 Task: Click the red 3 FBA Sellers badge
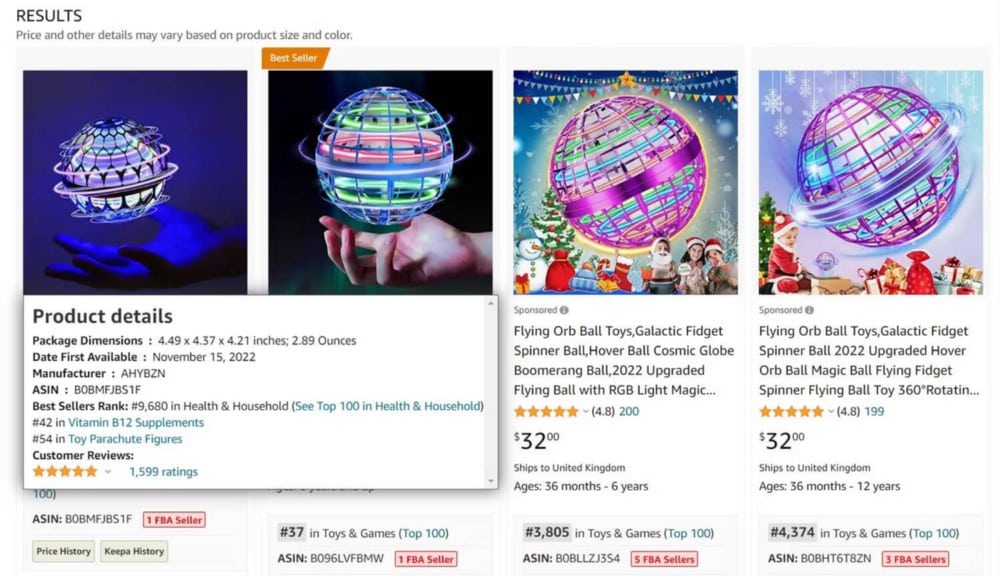(x=914, y=559)
